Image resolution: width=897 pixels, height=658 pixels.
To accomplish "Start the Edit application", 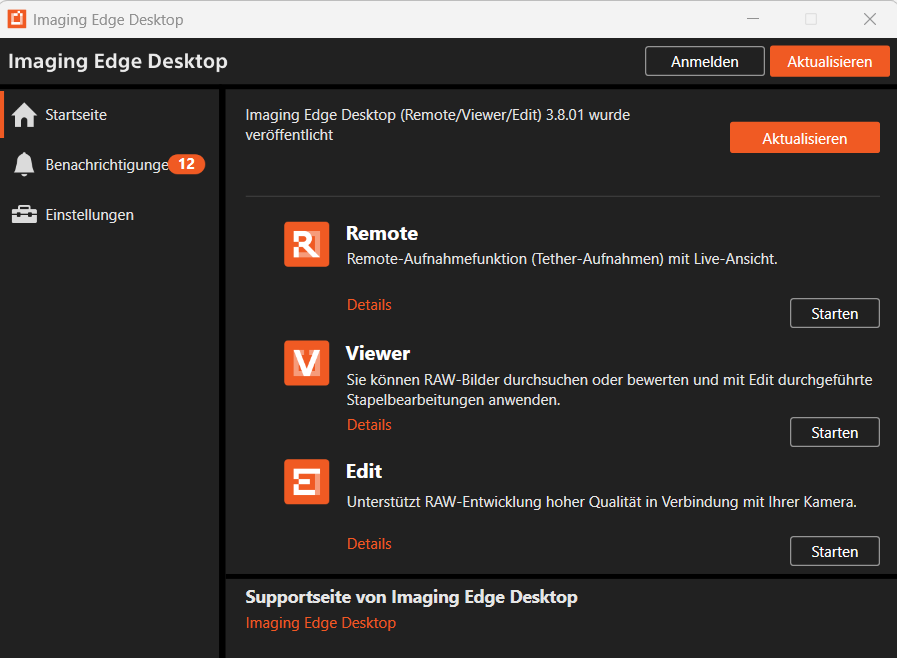I will point(835,551).
